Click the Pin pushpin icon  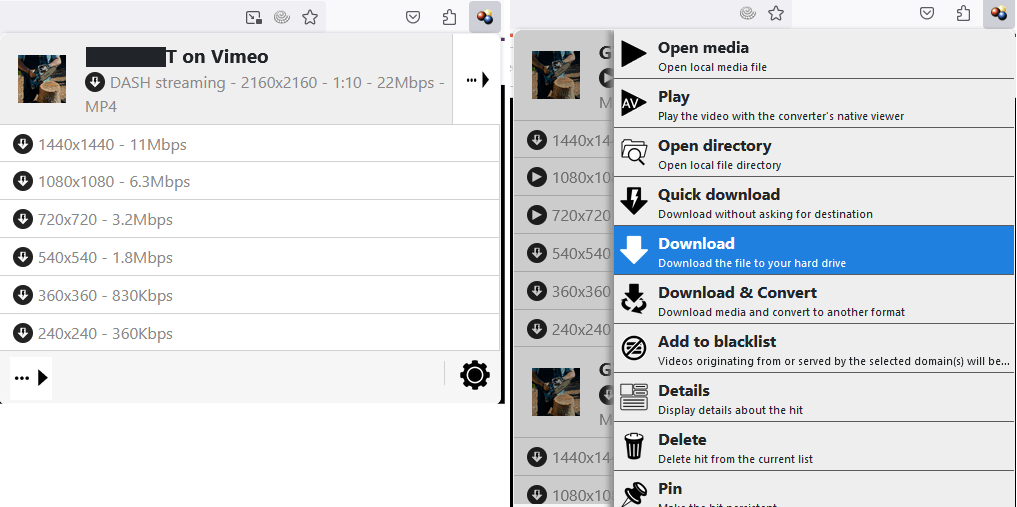click(x=634, y=493)
